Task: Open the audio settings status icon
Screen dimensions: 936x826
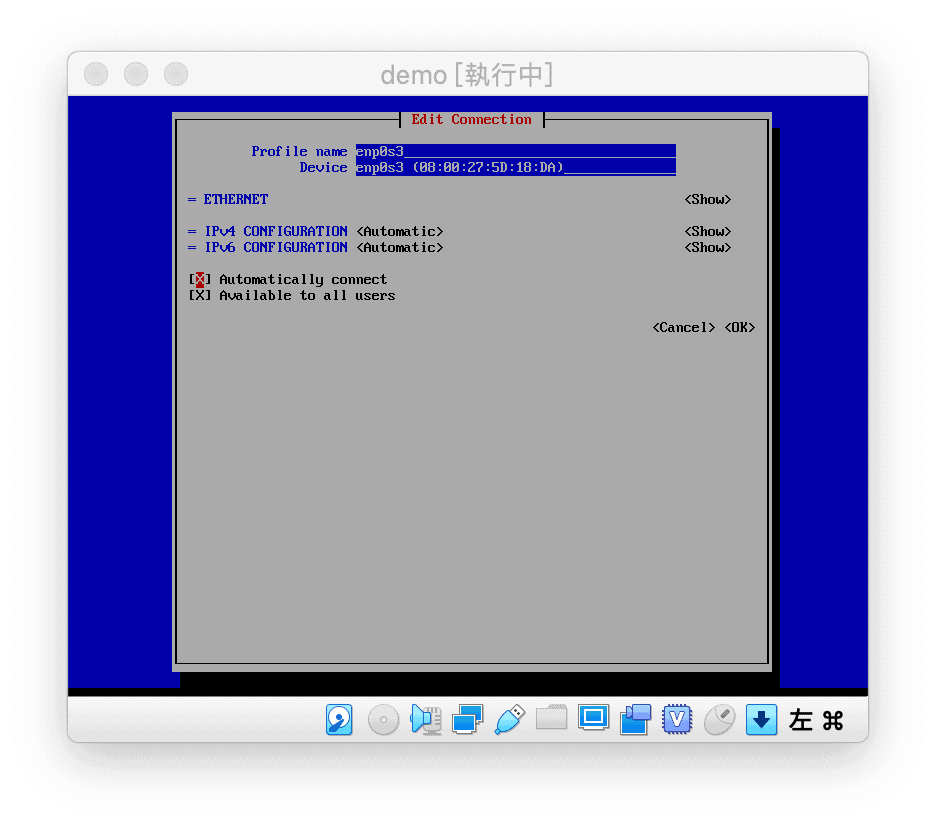Action: click(x=426, y=719)
